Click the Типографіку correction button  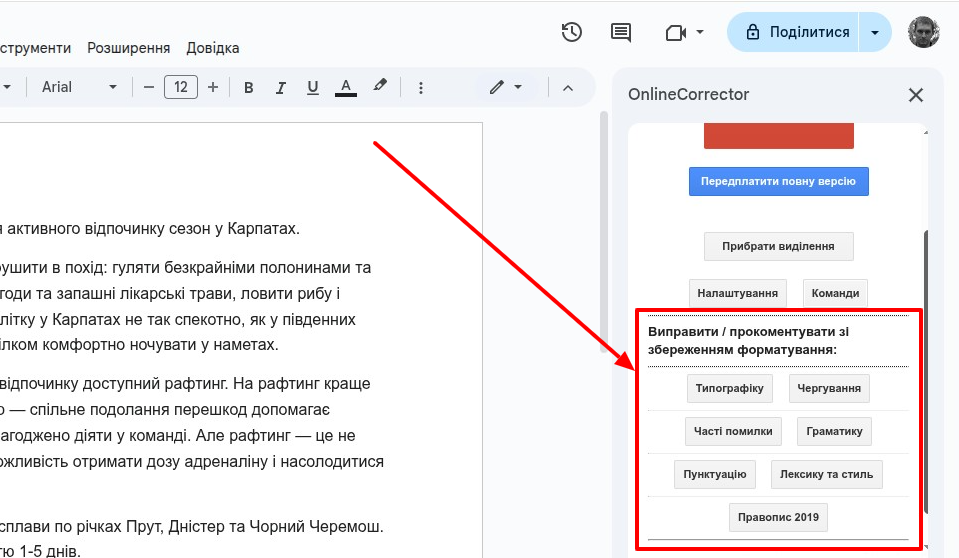(730, 389)
